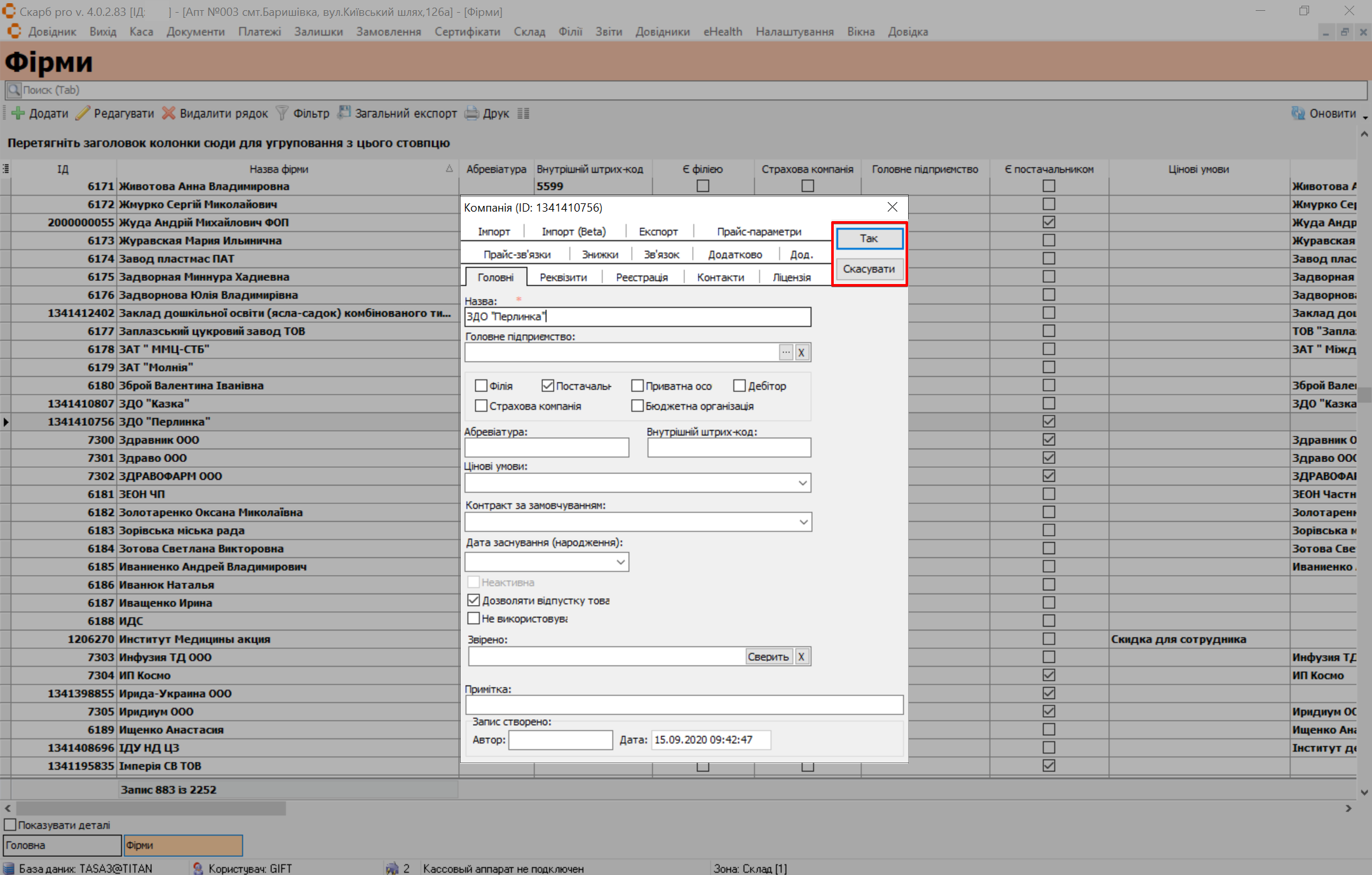Screen dimensions: 1372x875
Task: Enable the Філія checkbox
Action: 481,386
